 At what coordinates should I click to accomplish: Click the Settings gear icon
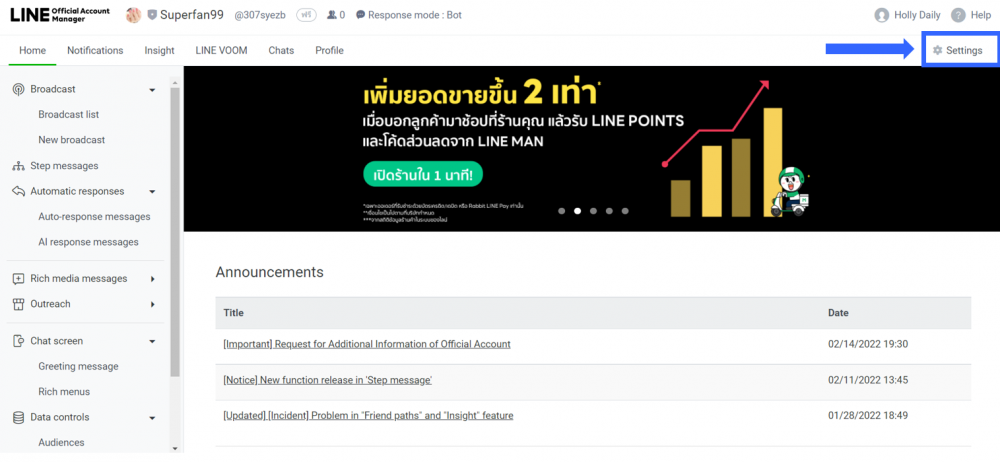pyautogui.click(x=938, y=50)
